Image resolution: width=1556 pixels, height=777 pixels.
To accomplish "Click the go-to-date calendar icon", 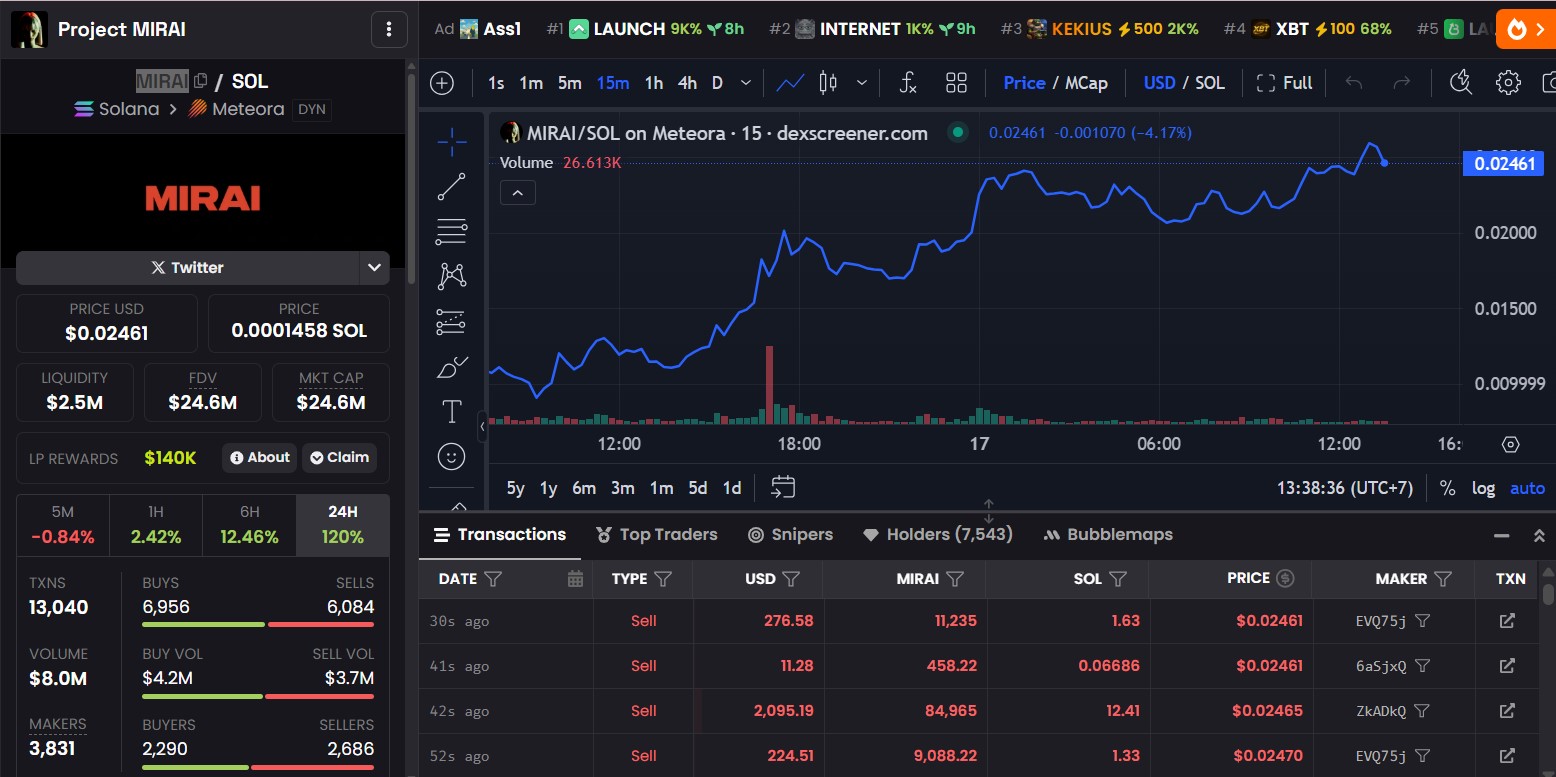I will pyautogui.click(x=783, y=488).
